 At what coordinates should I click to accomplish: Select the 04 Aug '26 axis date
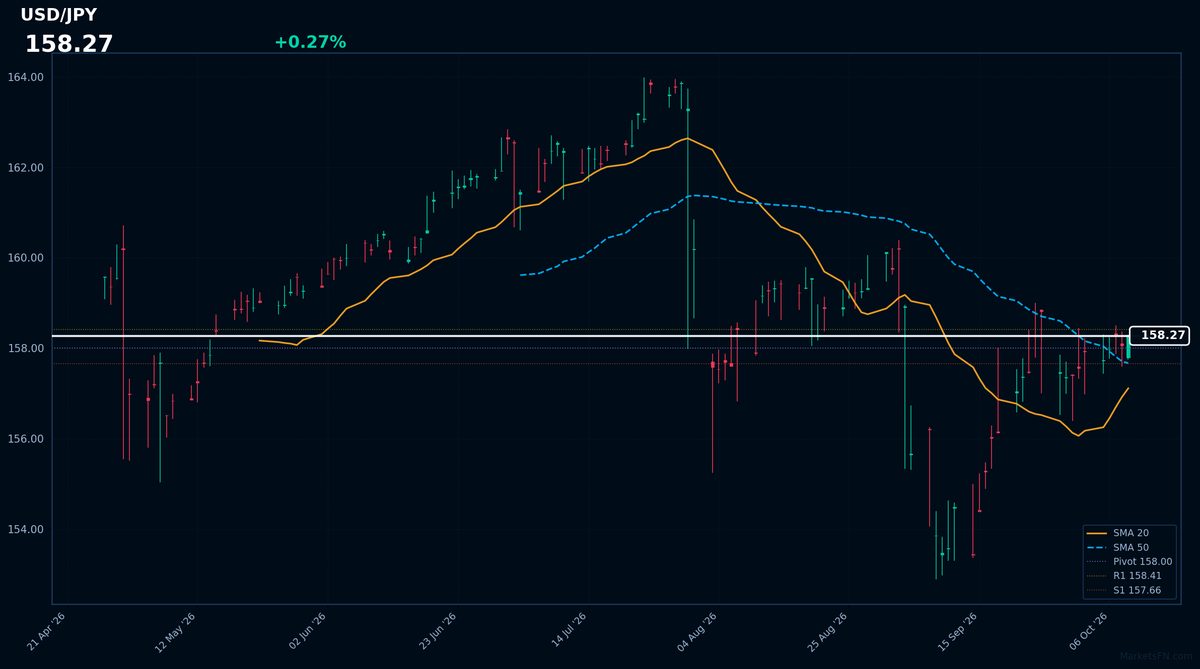[x=698, y=631]
